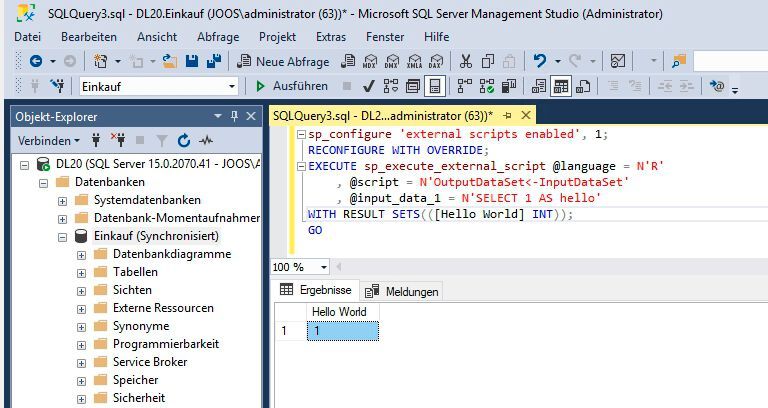Click the quick launch search field
This screenshot has width=768, height=408.
pyautogui.click(x=730, y=61)
